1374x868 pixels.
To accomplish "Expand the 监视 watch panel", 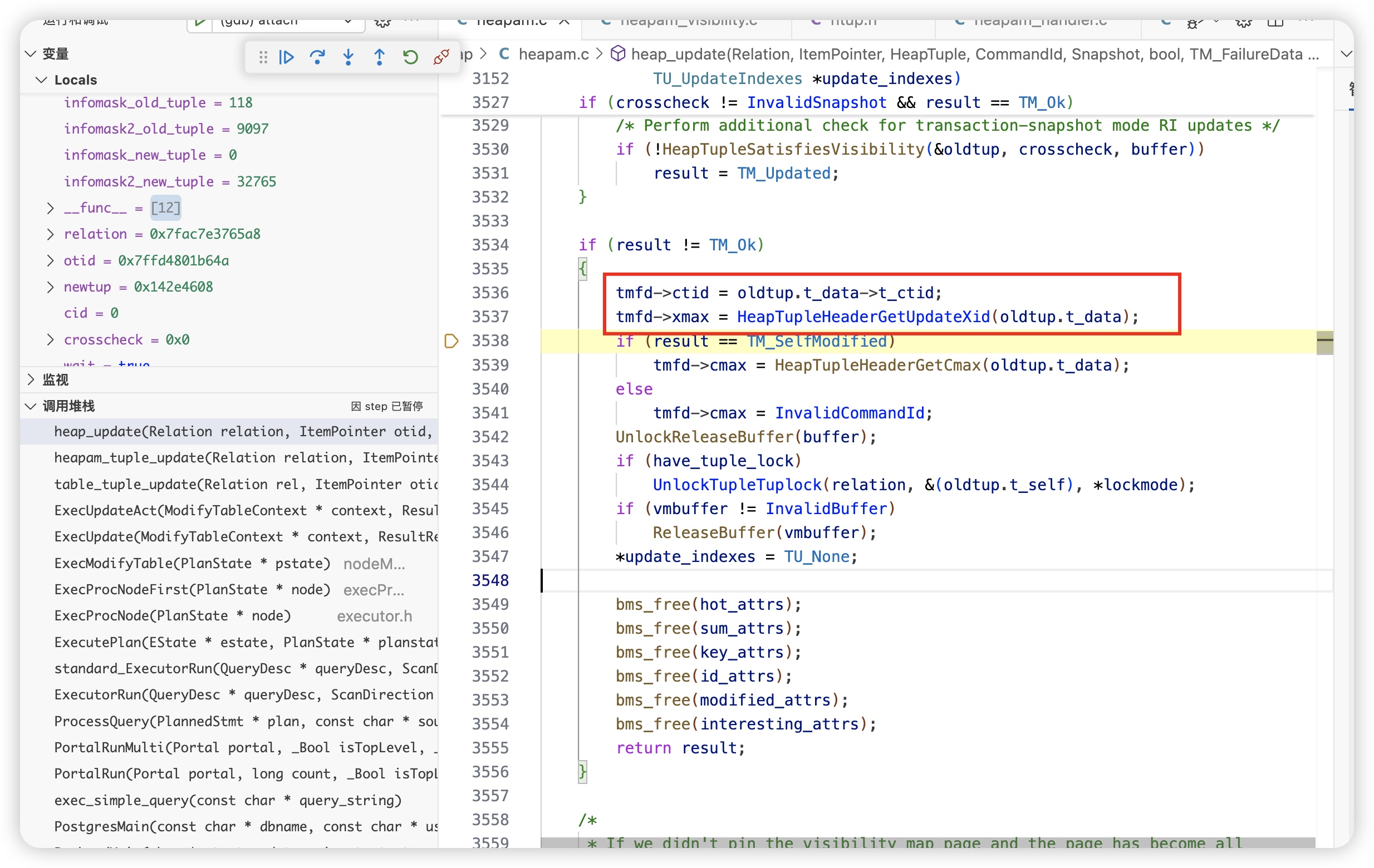I will 31,380.
